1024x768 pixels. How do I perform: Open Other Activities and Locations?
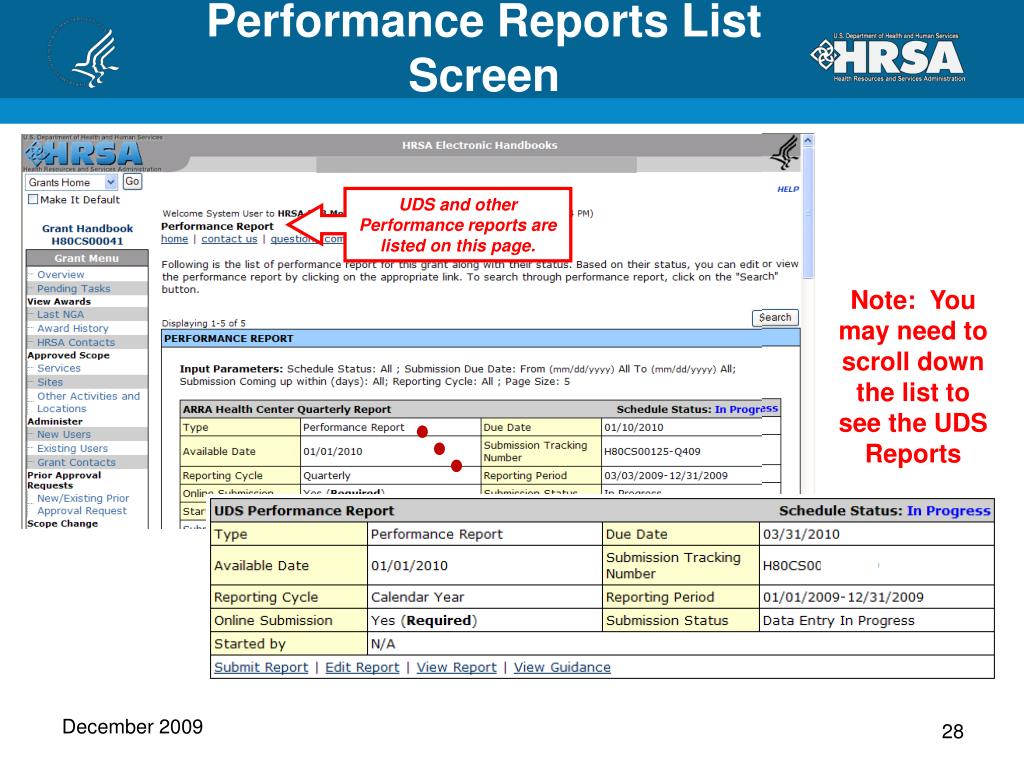[x=88, y=402]
